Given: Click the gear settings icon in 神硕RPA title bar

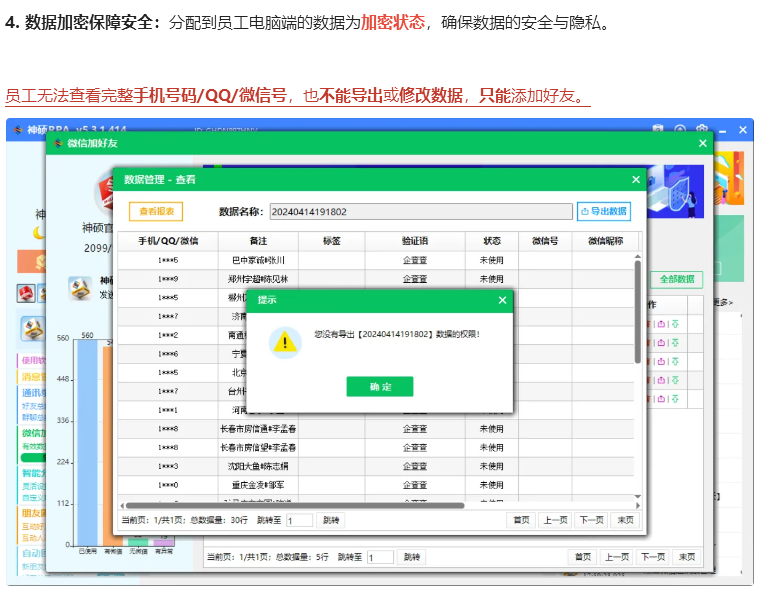Looking at the screenshot, I should click(x=701, y=129).
